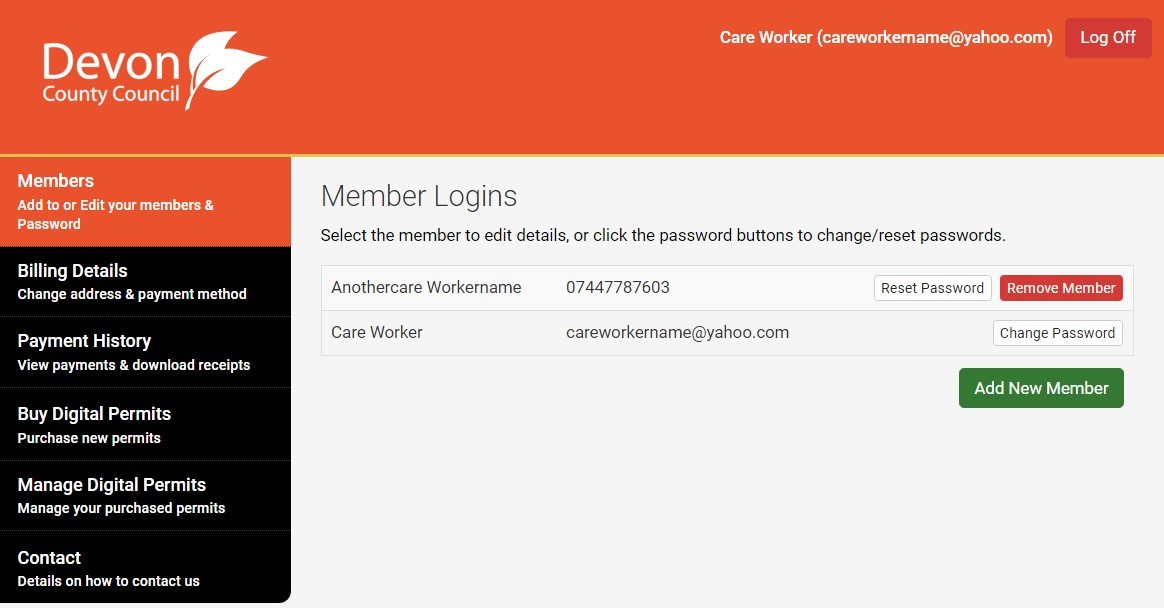This screenshot has height=608, width=1164.
Task: Change password for Care Worker
Action: point(1057,333)
